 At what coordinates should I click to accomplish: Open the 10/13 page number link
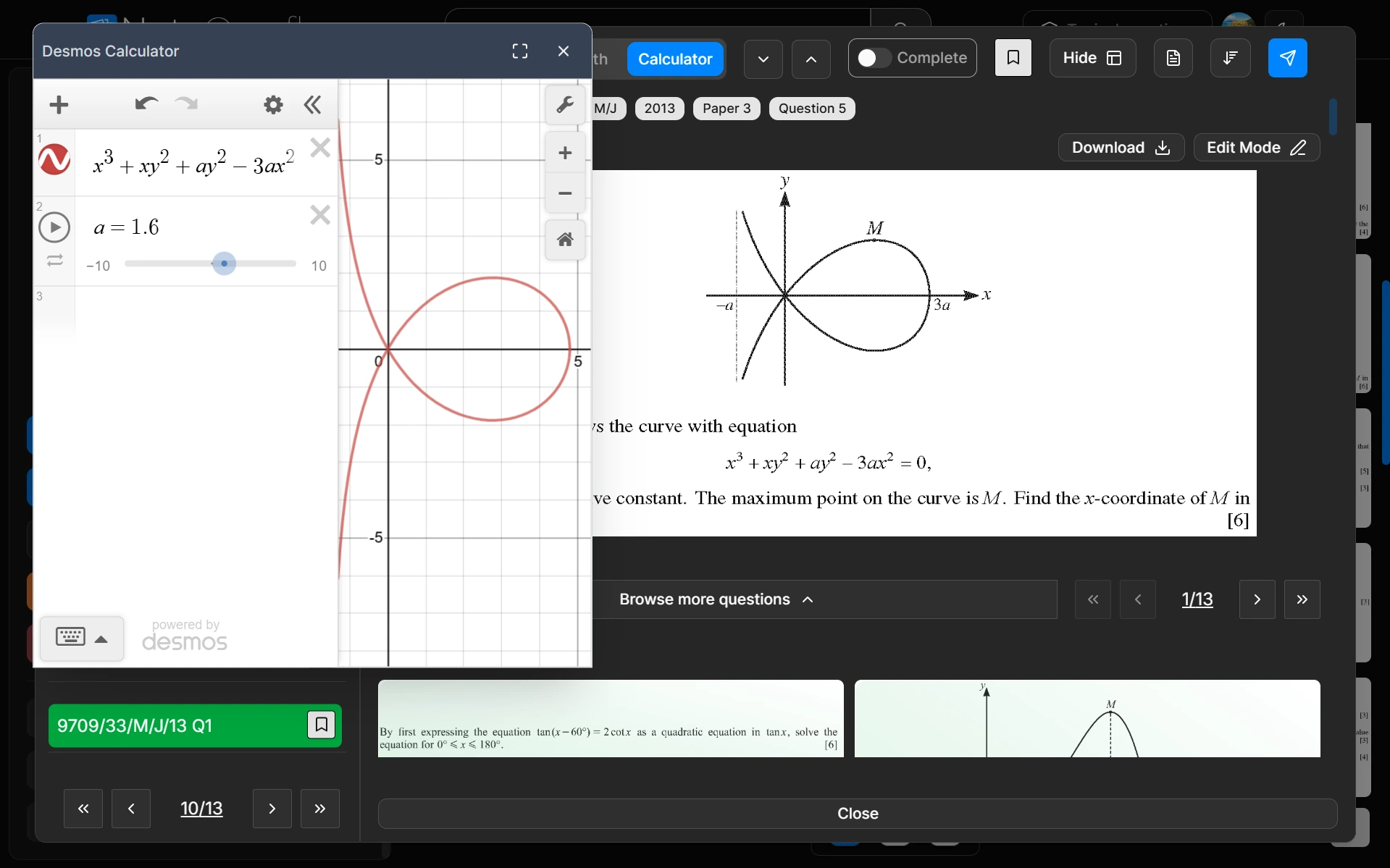click(x=201, y=809)
